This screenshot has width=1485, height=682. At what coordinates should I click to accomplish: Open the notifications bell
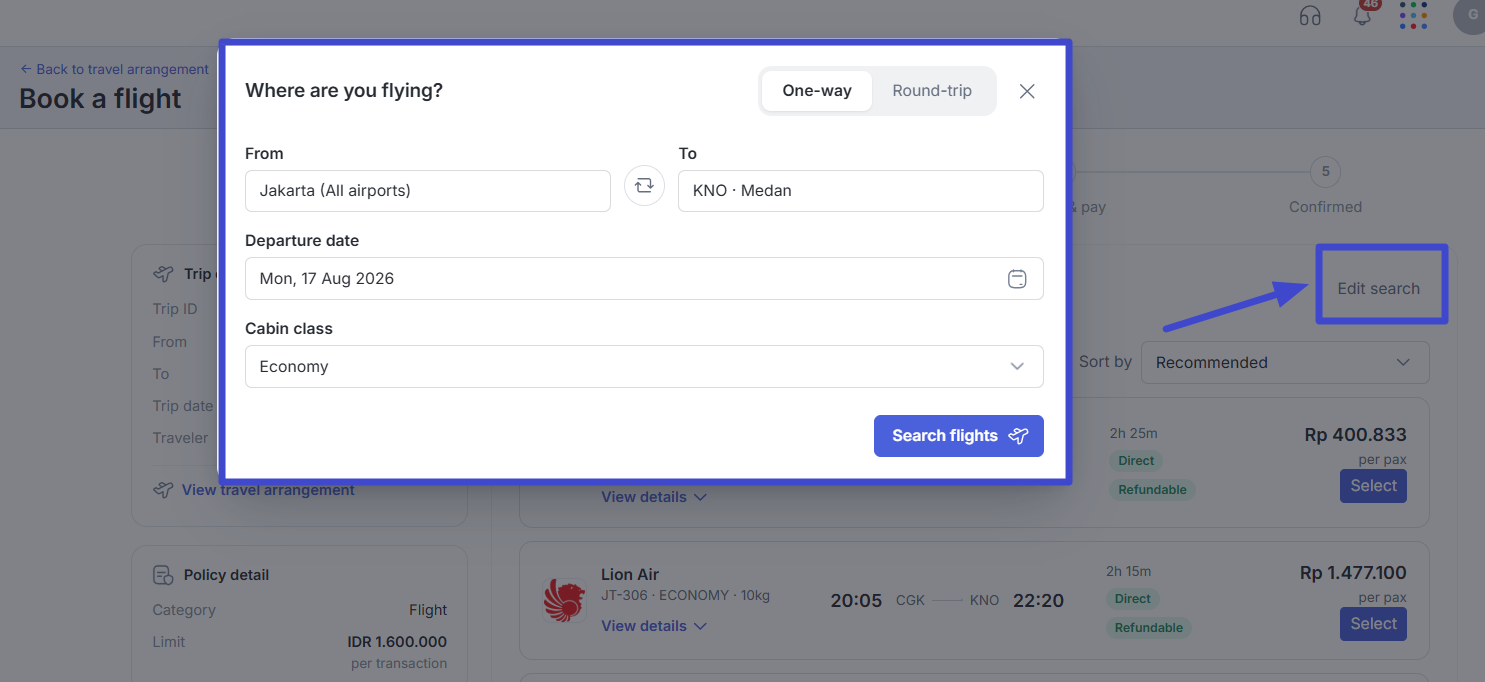click(x=1362, y=15)
